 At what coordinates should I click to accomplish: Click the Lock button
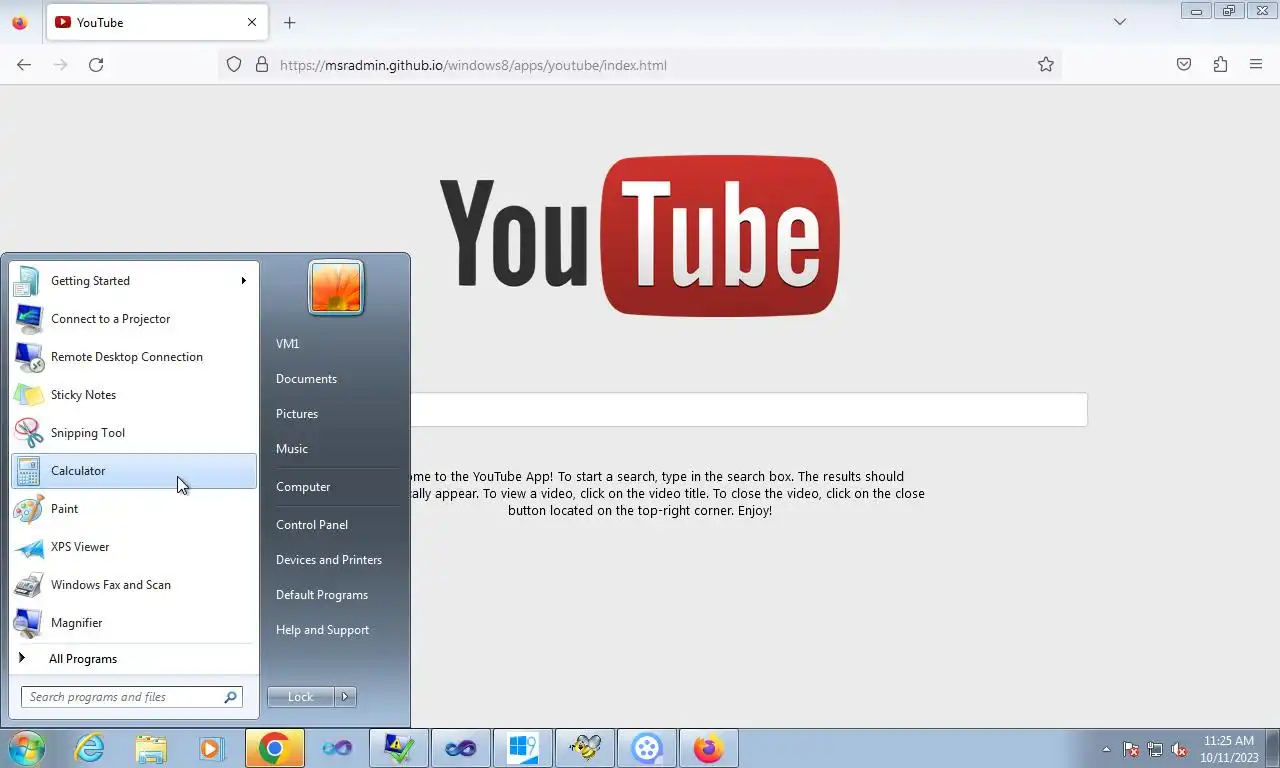(x=300, y=697)
